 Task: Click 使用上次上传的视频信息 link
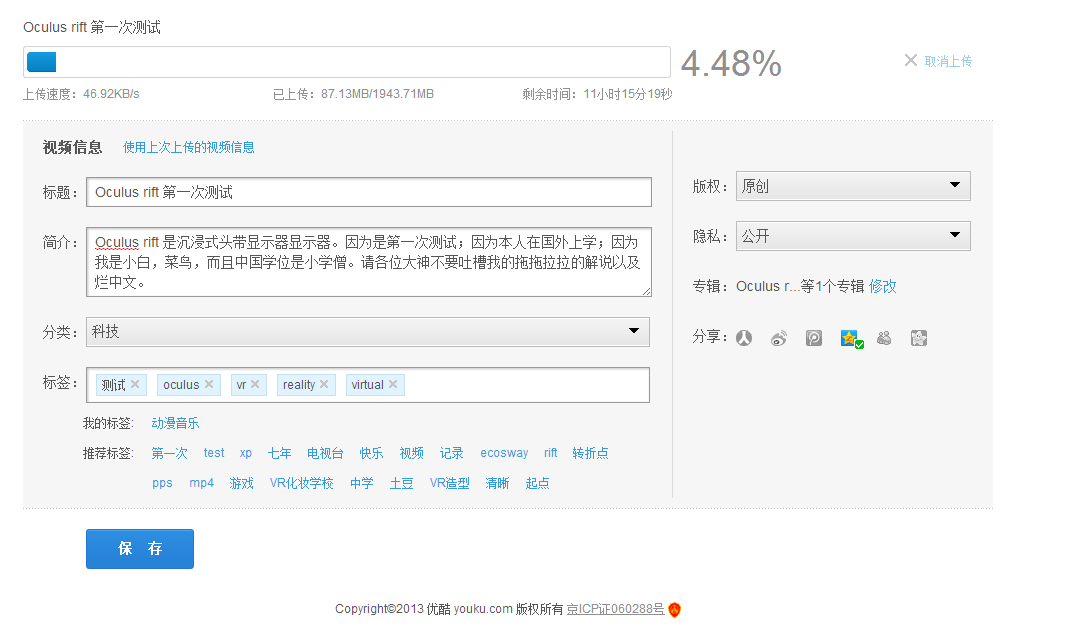pos(188,148)
